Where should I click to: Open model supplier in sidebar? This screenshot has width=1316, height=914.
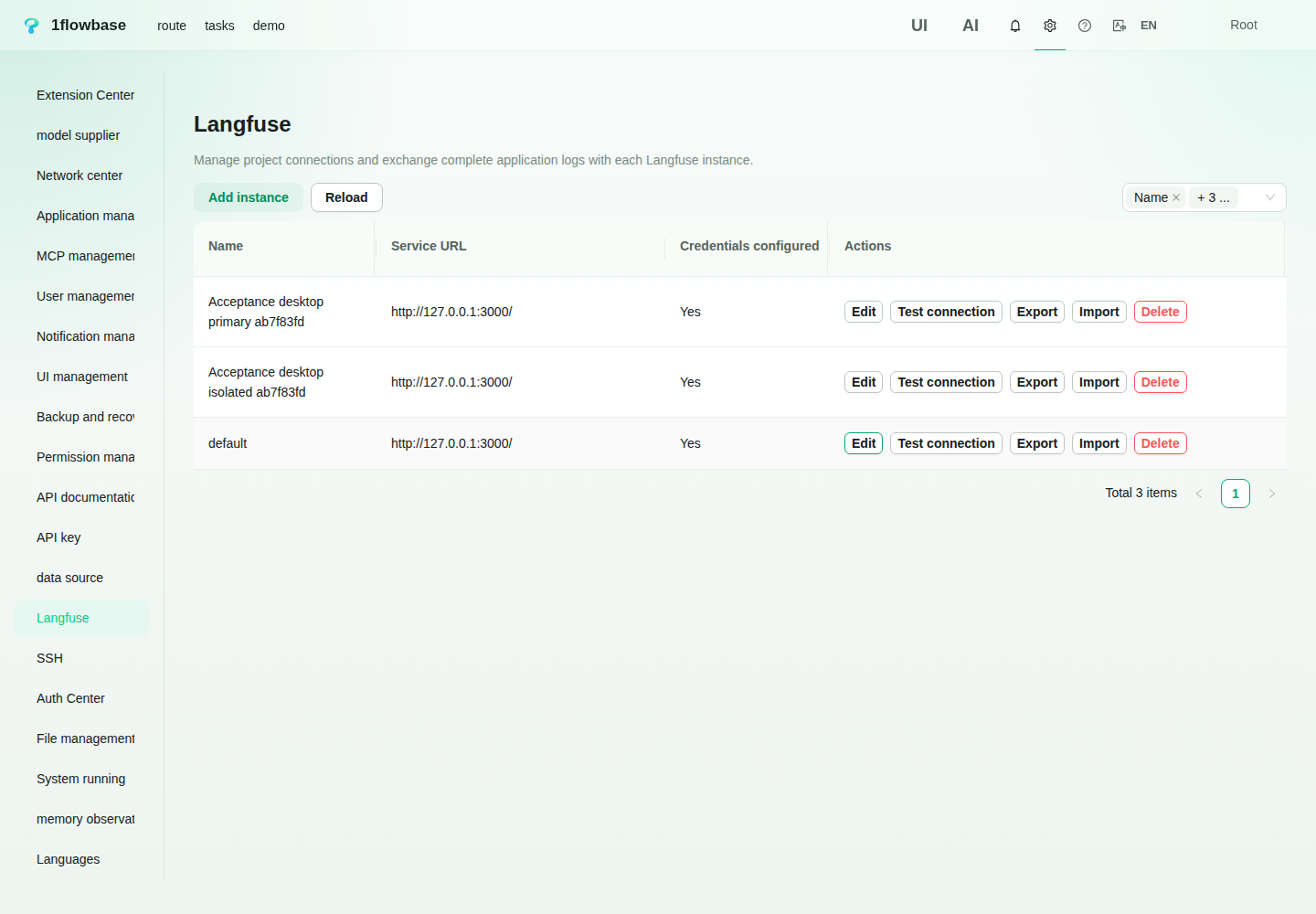[82, 135]
